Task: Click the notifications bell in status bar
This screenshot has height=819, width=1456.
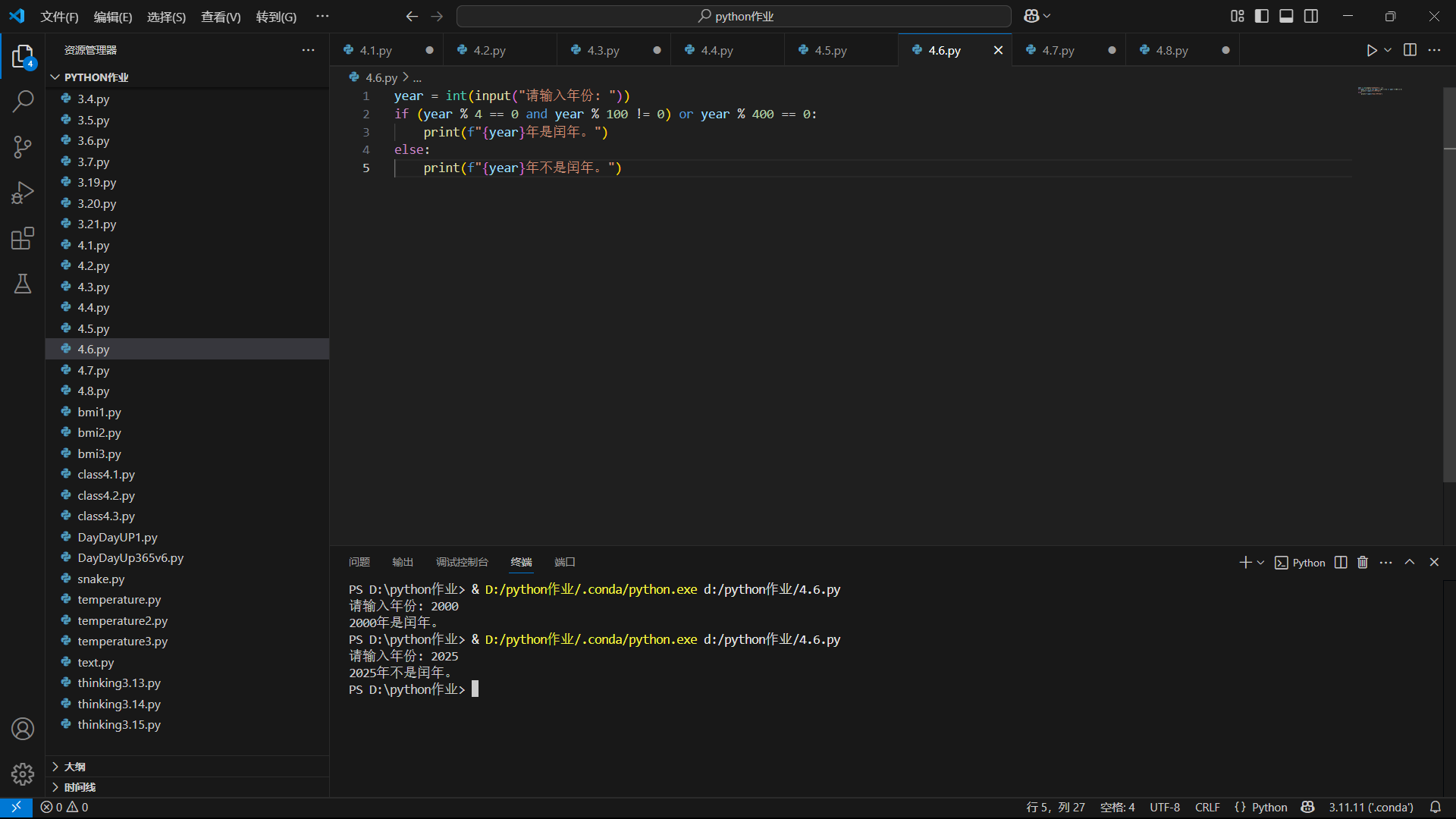Action: [1436, 807]
